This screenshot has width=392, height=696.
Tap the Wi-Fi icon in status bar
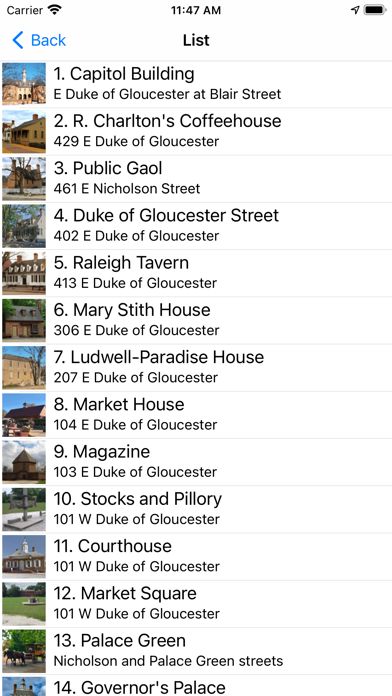point(55,10)
